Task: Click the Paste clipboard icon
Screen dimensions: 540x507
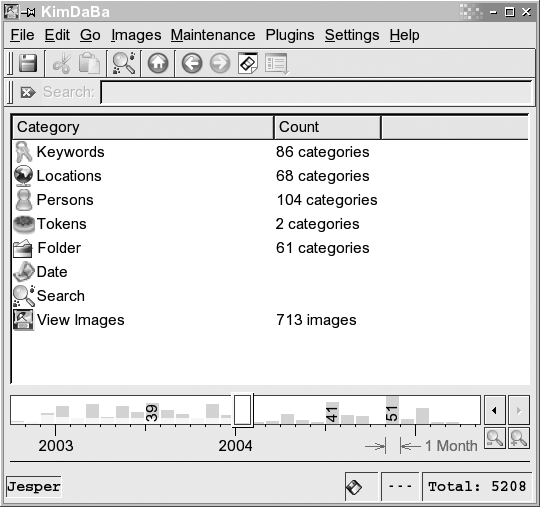Action: tap(89, 63)
